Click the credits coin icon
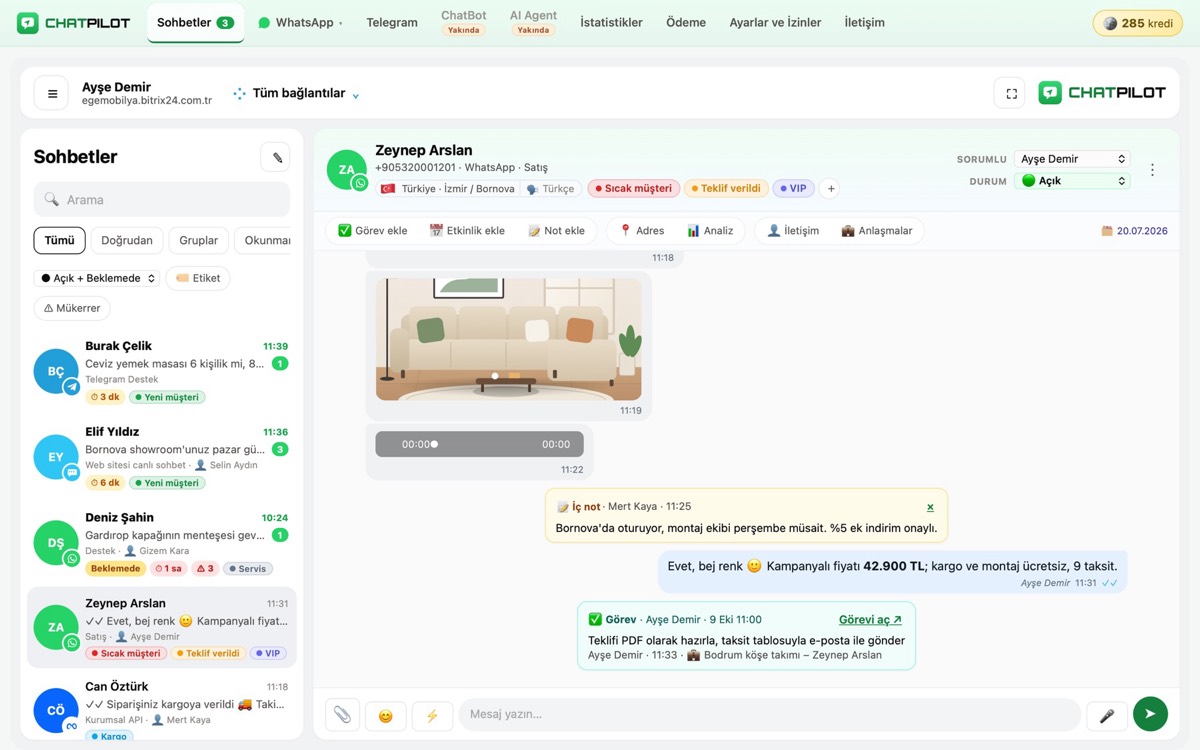 [x=1110, y=23]
